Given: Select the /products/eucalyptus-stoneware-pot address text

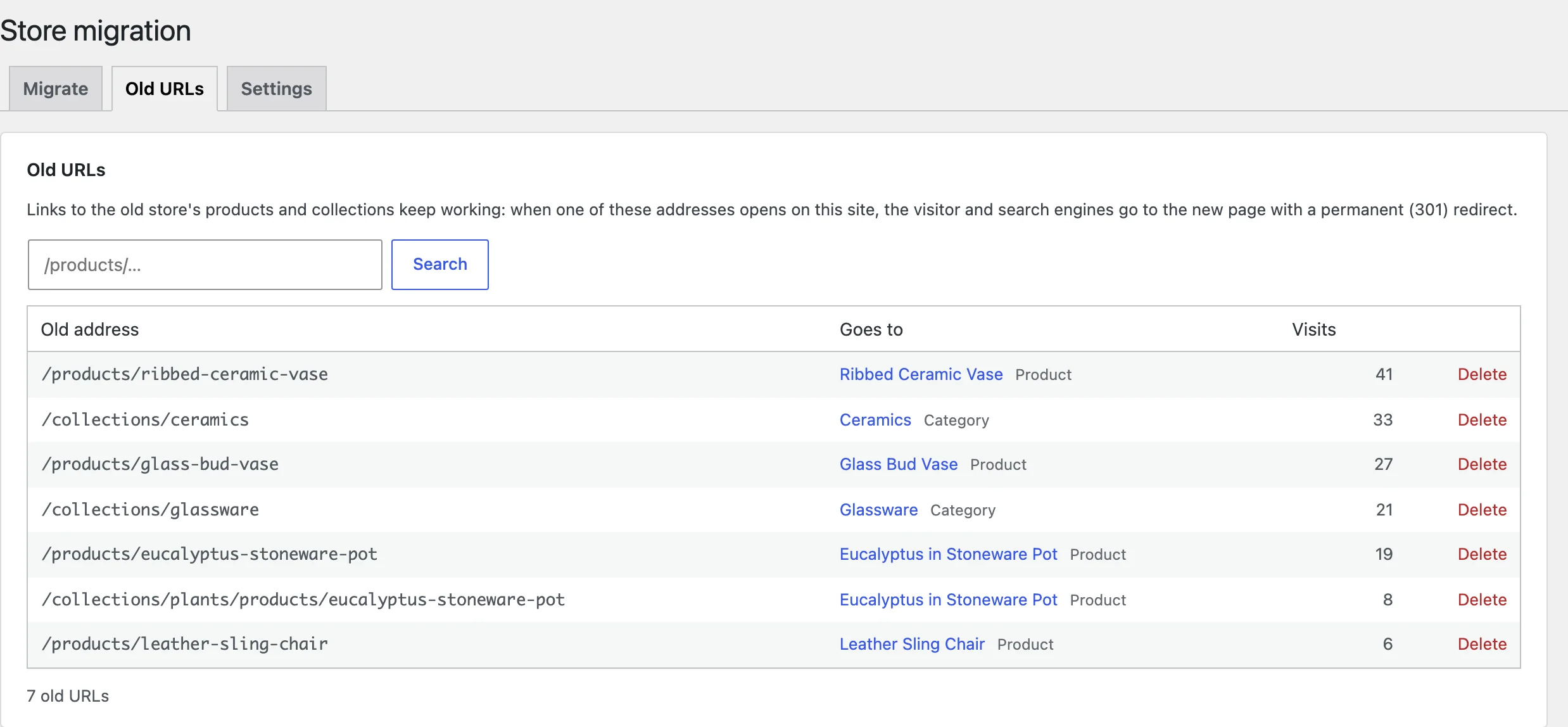Looking at the screenshot, I should [x=209, y=554].
